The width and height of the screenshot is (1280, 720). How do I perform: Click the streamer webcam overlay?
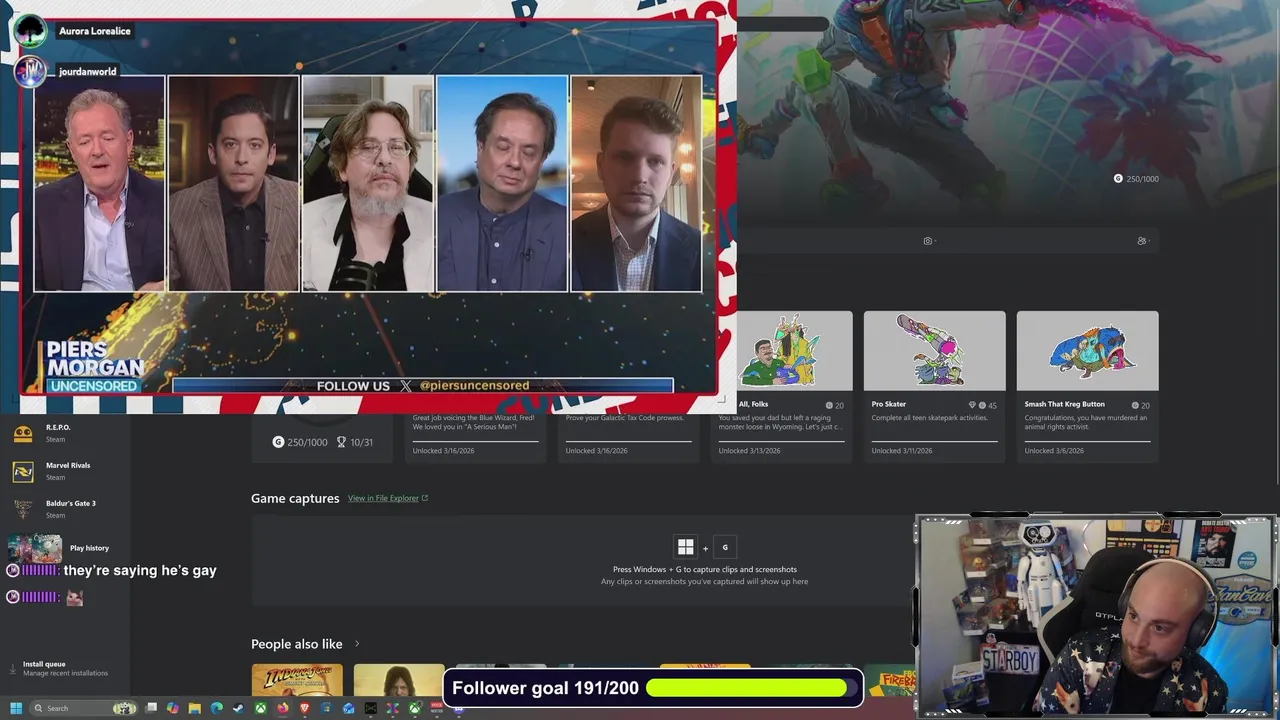[1095, 616]
